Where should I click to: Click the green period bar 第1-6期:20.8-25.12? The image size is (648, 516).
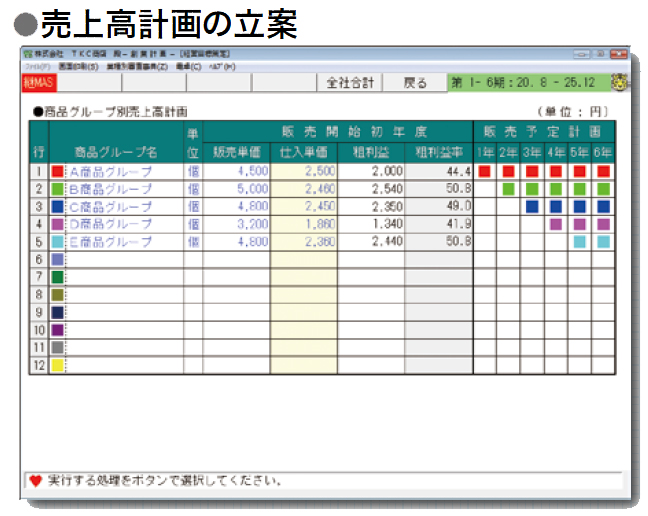pos(530,83)
